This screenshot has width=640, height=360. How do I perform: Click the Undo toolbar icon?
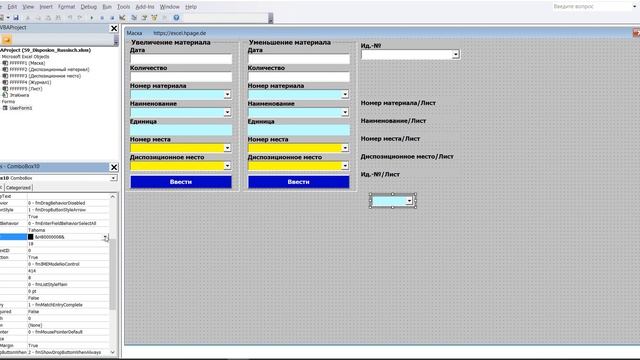pos(70,18)
